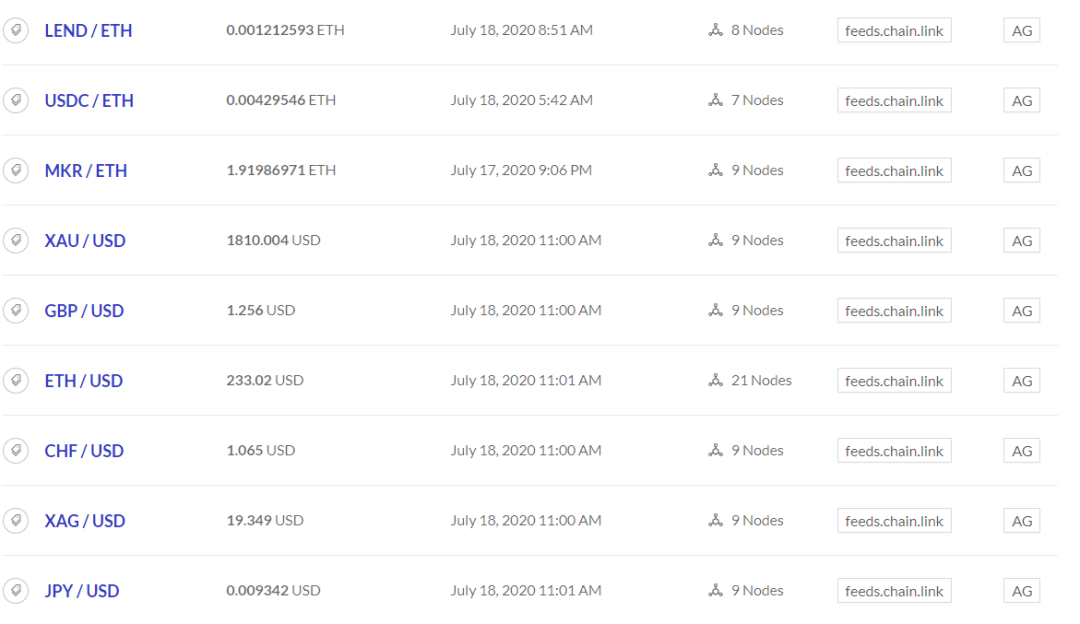This screenshot has height=624, width=1080.
Task: Click the round tag icon beside XAU / USD
Action: pos(16,241)
